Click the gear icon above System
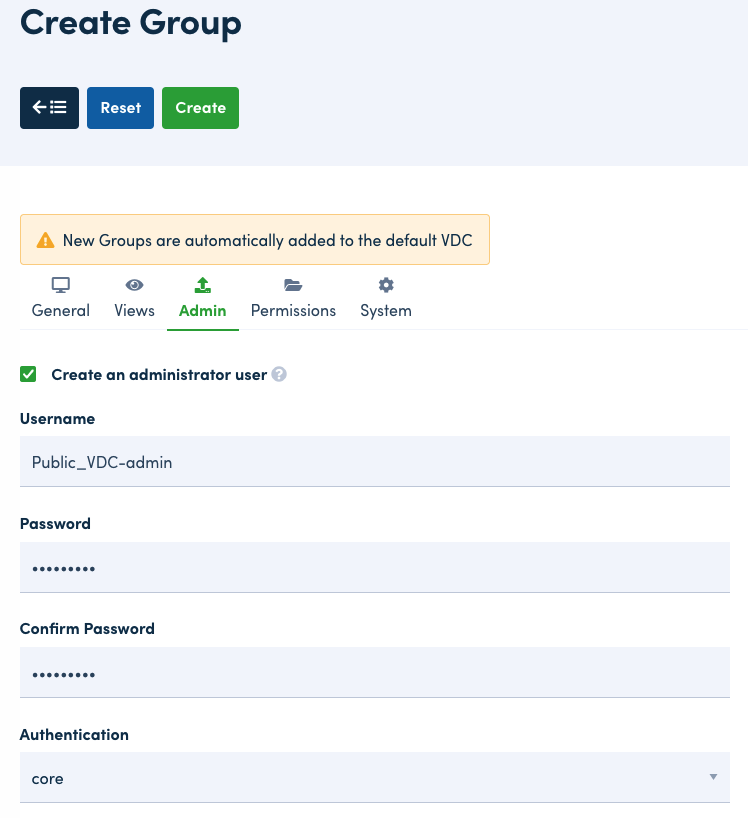 click(386, 285)
